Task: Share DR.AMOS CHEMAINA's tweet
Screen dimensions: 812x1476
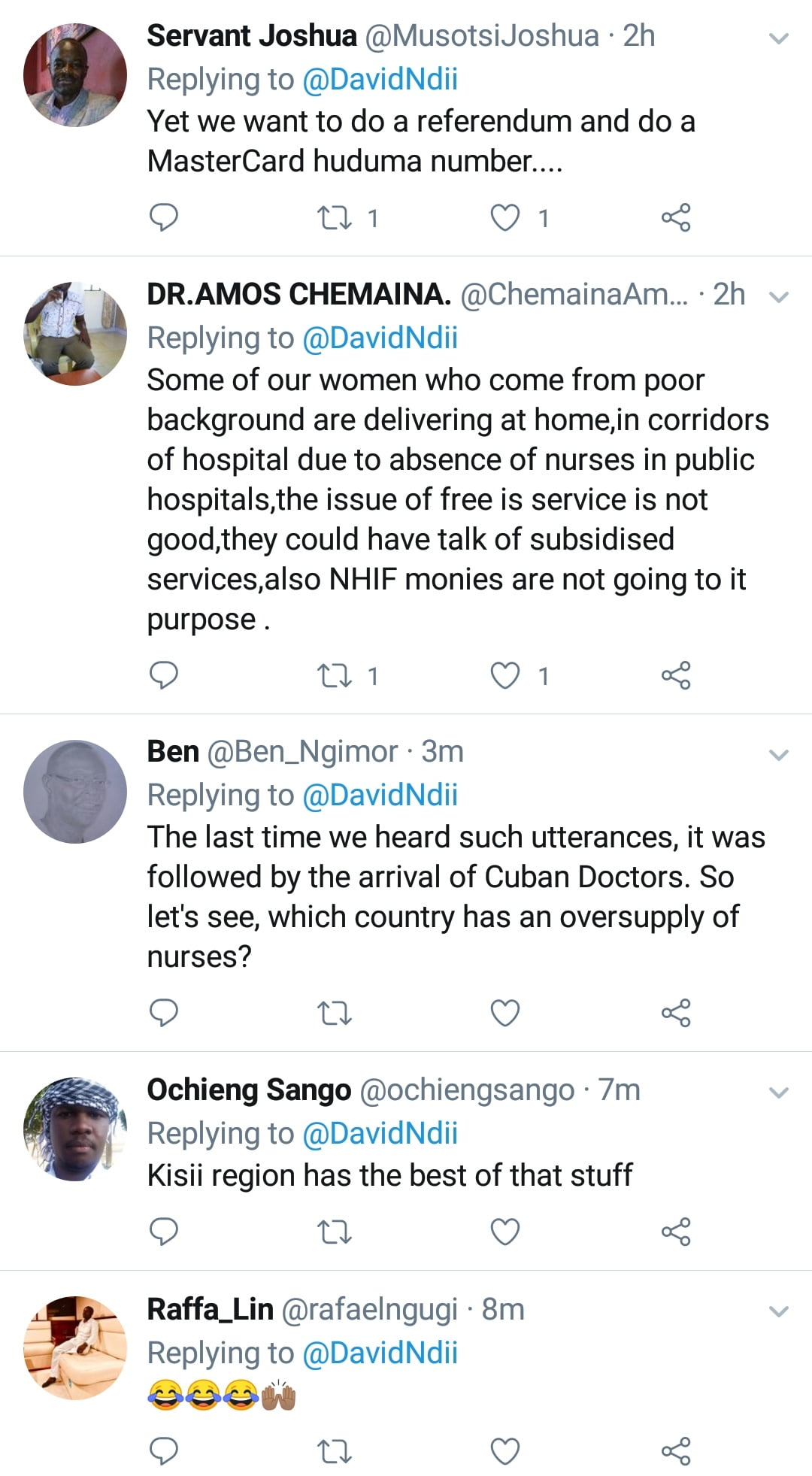Action: (675, 675)
